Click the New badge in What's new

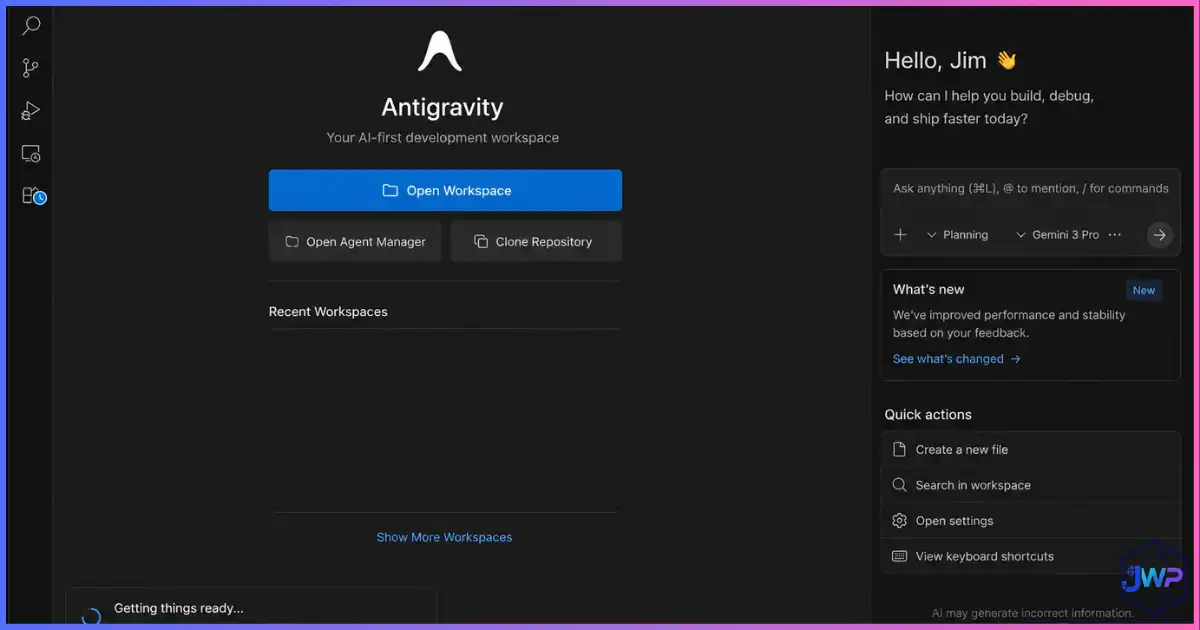pos(1144,291)
